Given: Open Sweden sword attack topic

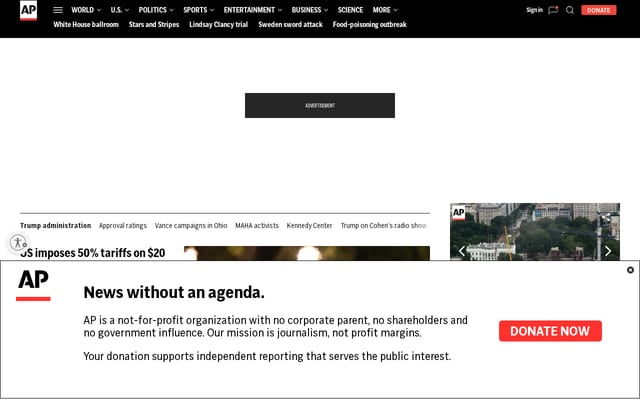Looking at the screenshot, I should coord(290,24).
